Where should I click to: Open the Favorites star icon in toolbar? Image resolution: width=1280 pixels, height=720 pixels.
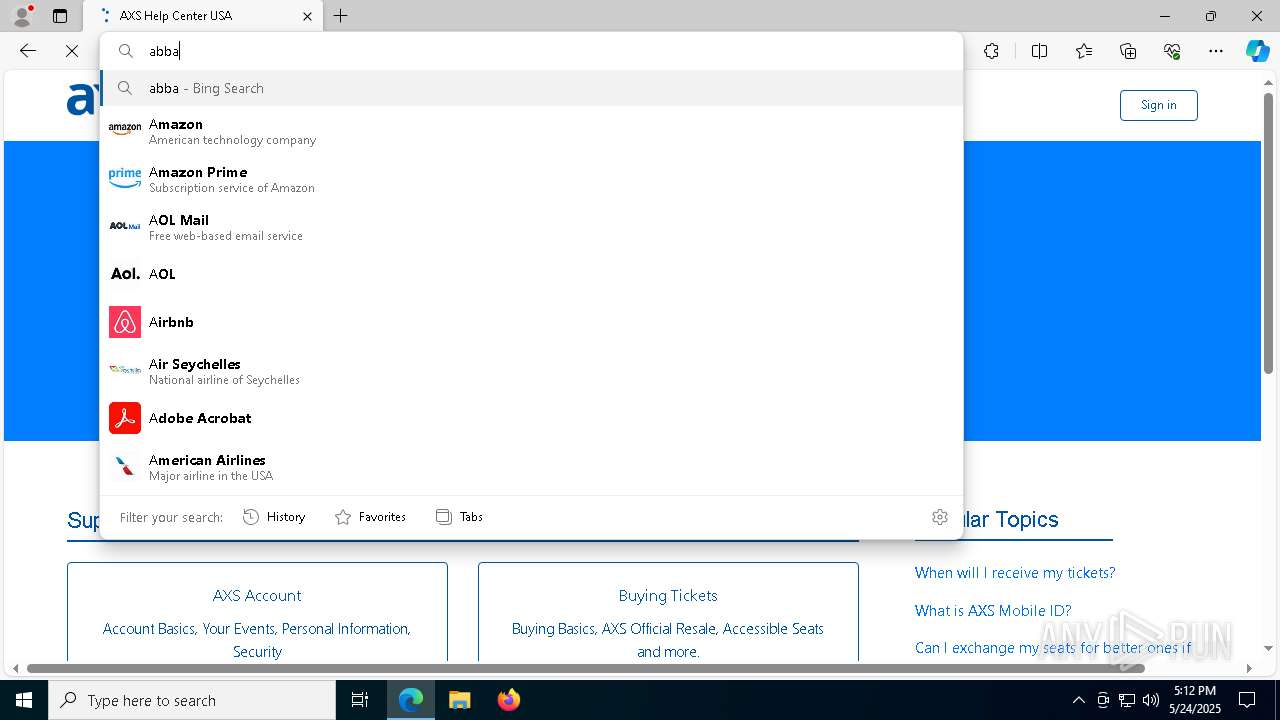(1084, 51)
